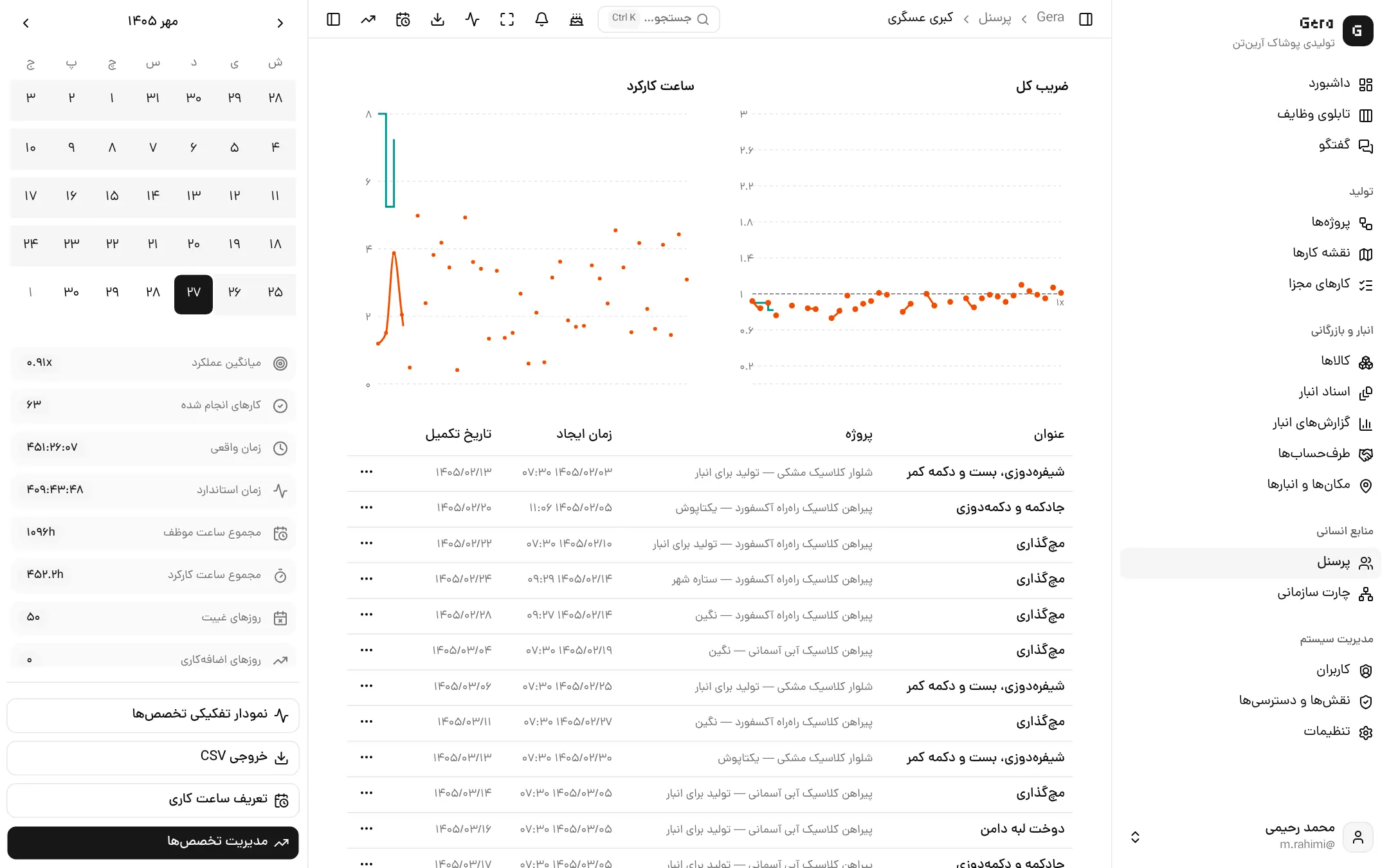Viewport: 1389px width, 868px height.
Task: Click the محمد رحیمی user avatar
Action: pyautogui.click(x=1357, y=836)
